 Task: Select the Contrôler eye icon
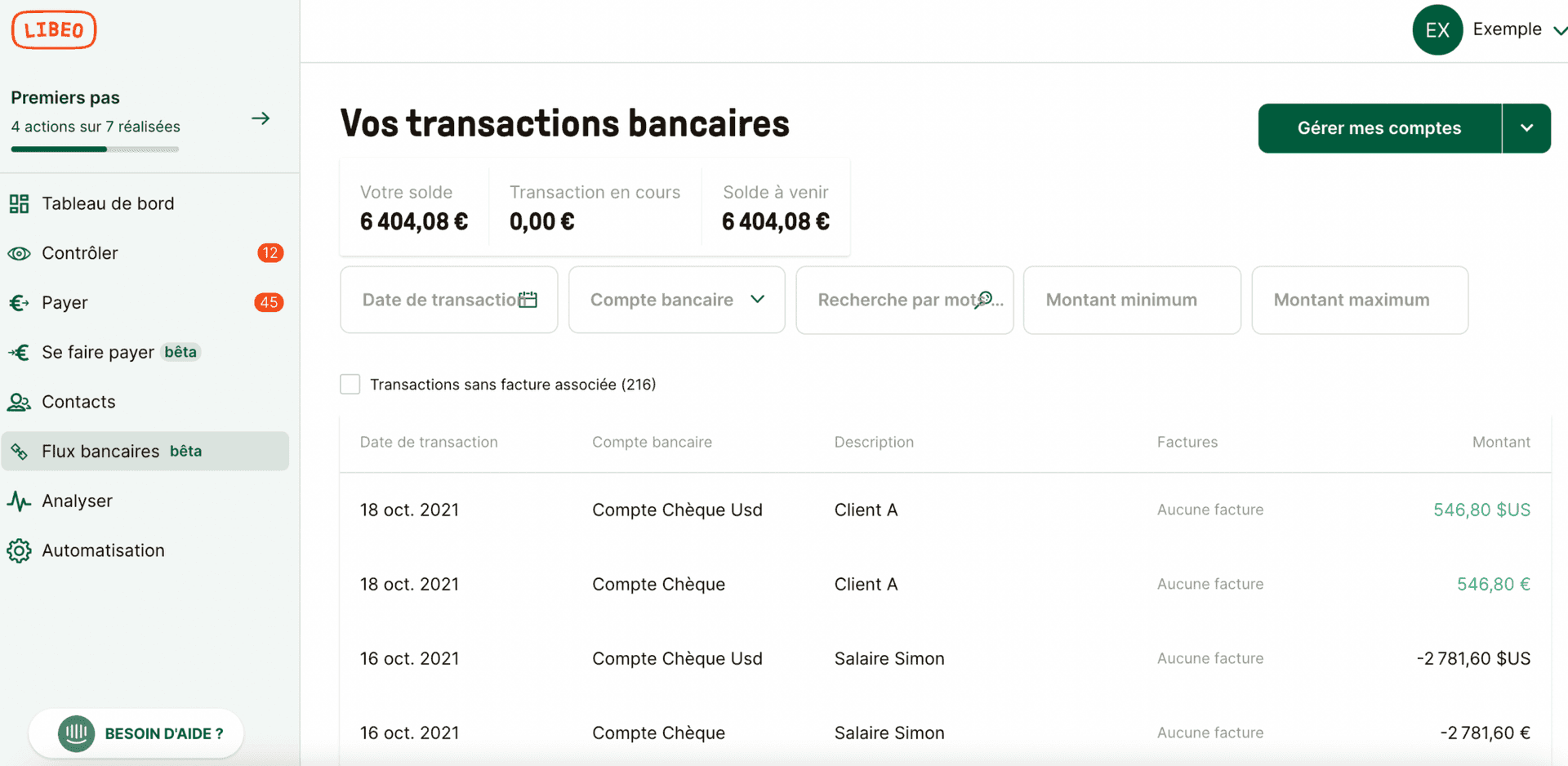coord(19,253)
